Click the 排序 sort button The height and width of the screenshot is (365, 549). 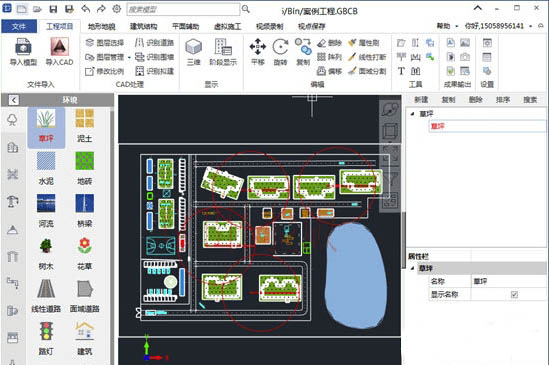[x=503, y=100]
